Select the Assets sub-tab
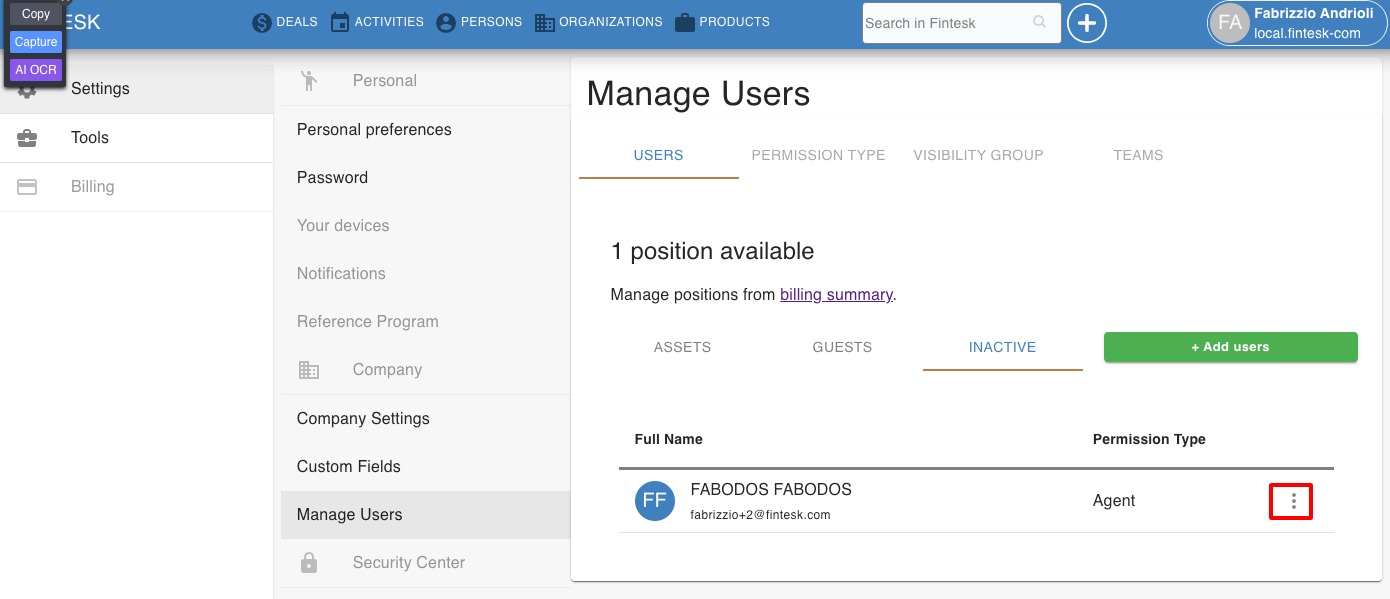Screen dimensions: 1390x599 [683, 347]
